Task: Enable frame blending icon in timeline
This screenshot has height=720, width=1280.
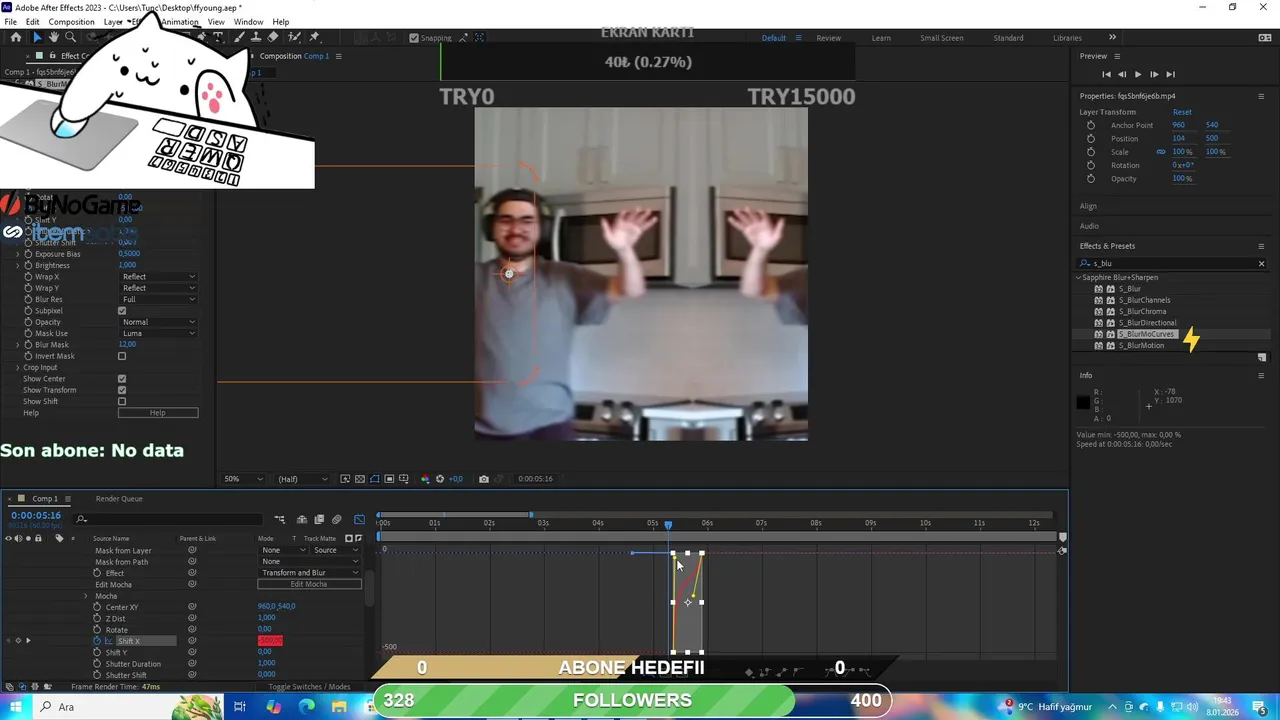Action: click(x=319, y=519)
